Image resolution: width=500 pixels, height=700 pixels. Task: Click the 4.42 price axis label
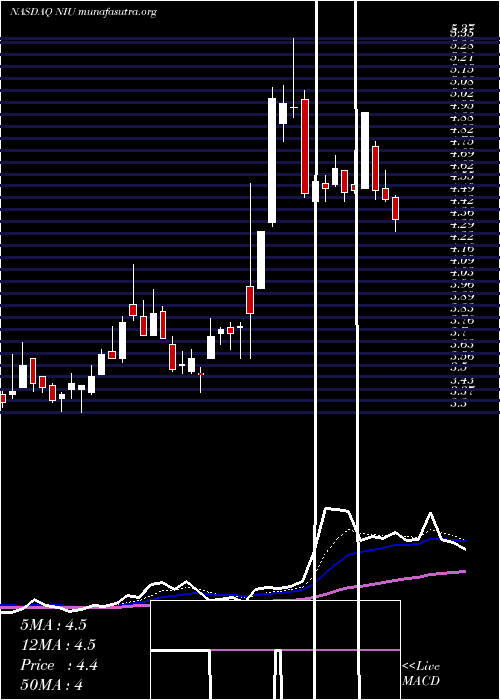[461, 200]
